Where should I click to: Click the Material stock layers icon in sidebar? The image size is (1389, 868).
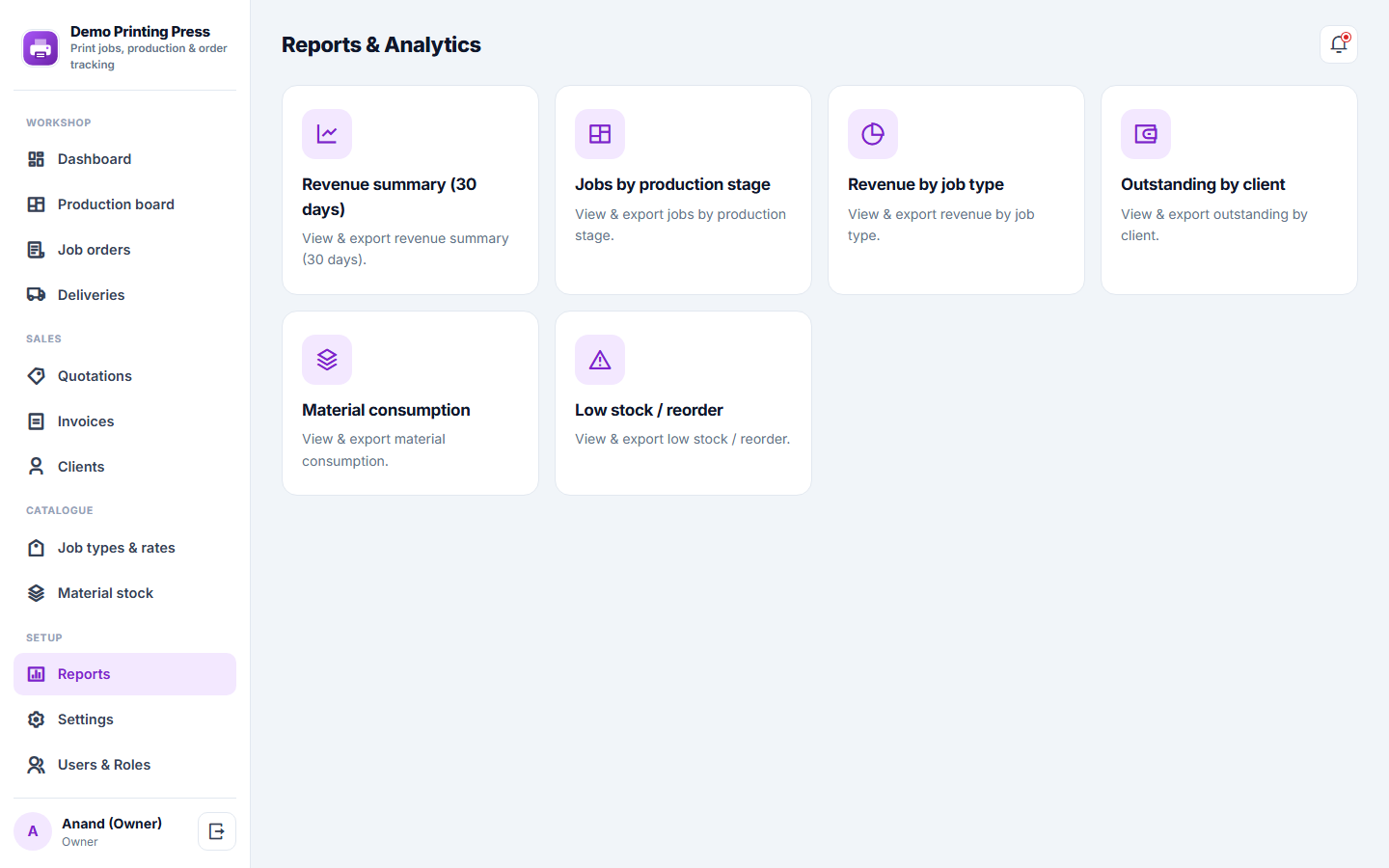tap(36, 593)
